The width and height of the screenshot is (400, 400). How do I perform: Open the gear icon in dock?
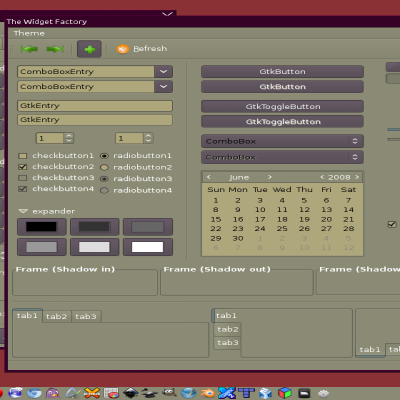point(323,394)
